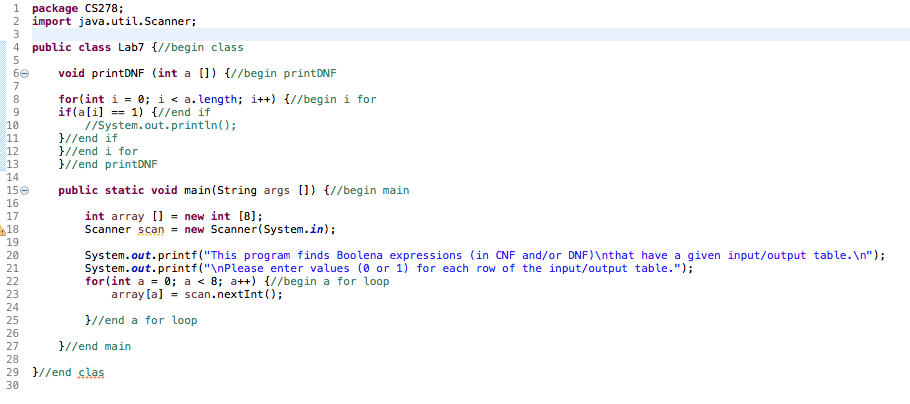910x404 pixels.
Task: Click the '}//end i for' comment
Action: coord(98,152)
